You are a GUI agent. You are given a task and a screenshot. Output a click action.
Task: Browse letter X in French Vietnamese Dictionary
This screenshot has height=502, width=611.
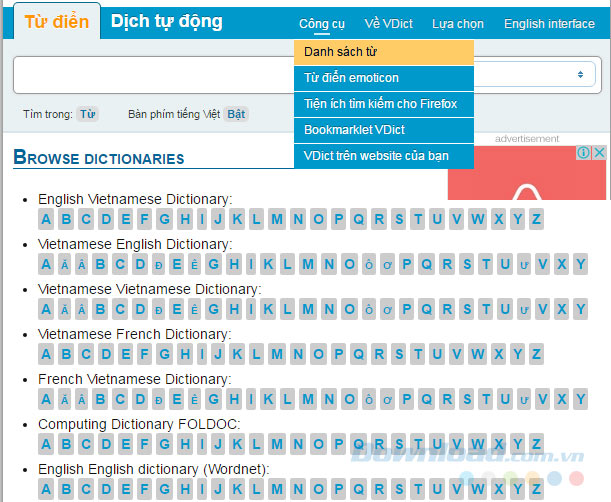[x=562, y=399]
